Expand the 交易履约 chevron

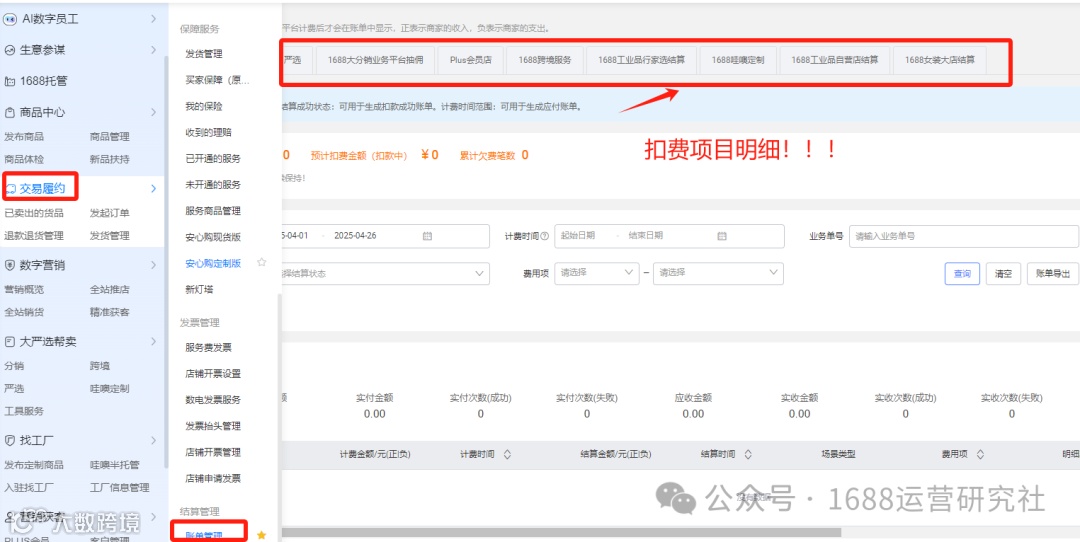tap(153, 189)
